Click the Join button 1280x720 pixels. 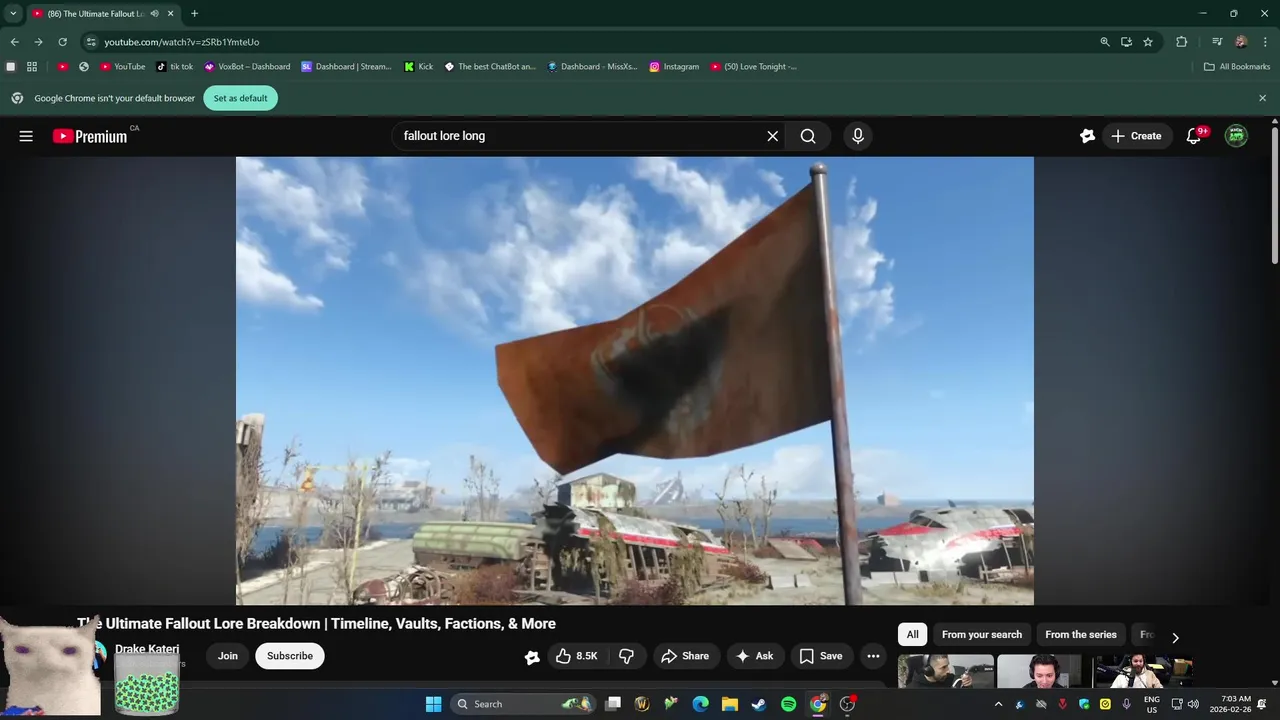[x=228, y=656]
